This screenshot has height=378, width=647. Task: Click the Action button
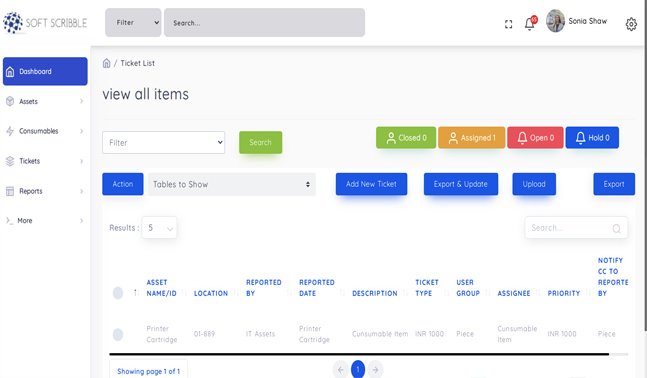(123, 184)
